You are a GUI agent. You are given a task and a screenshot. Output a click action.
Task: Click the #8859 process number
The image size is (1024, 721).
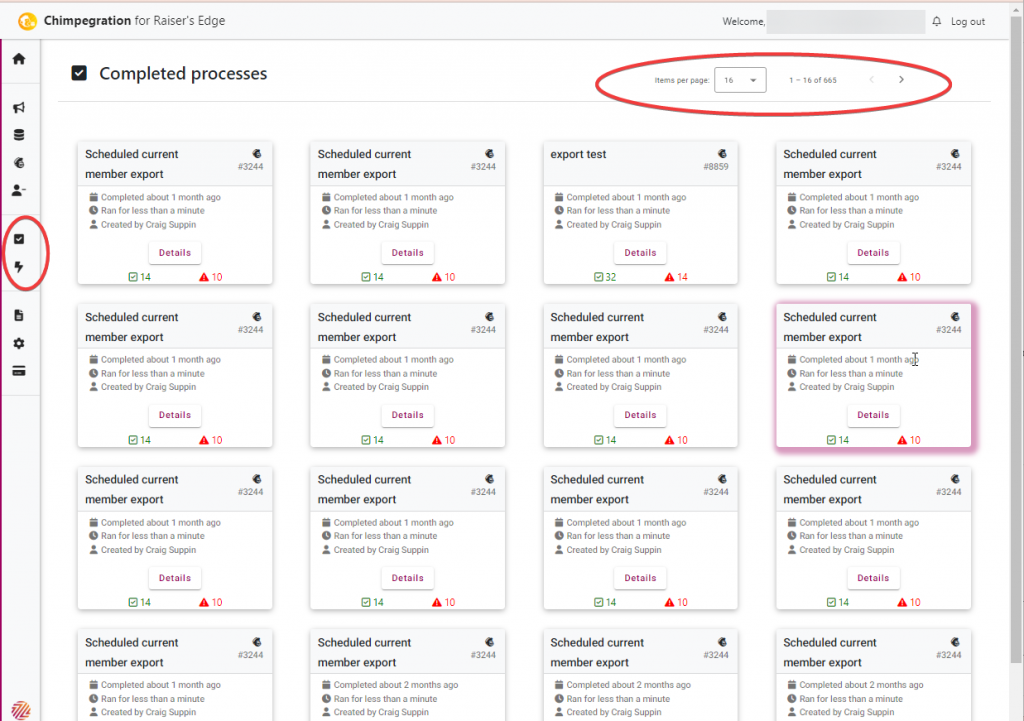point(716,167)
